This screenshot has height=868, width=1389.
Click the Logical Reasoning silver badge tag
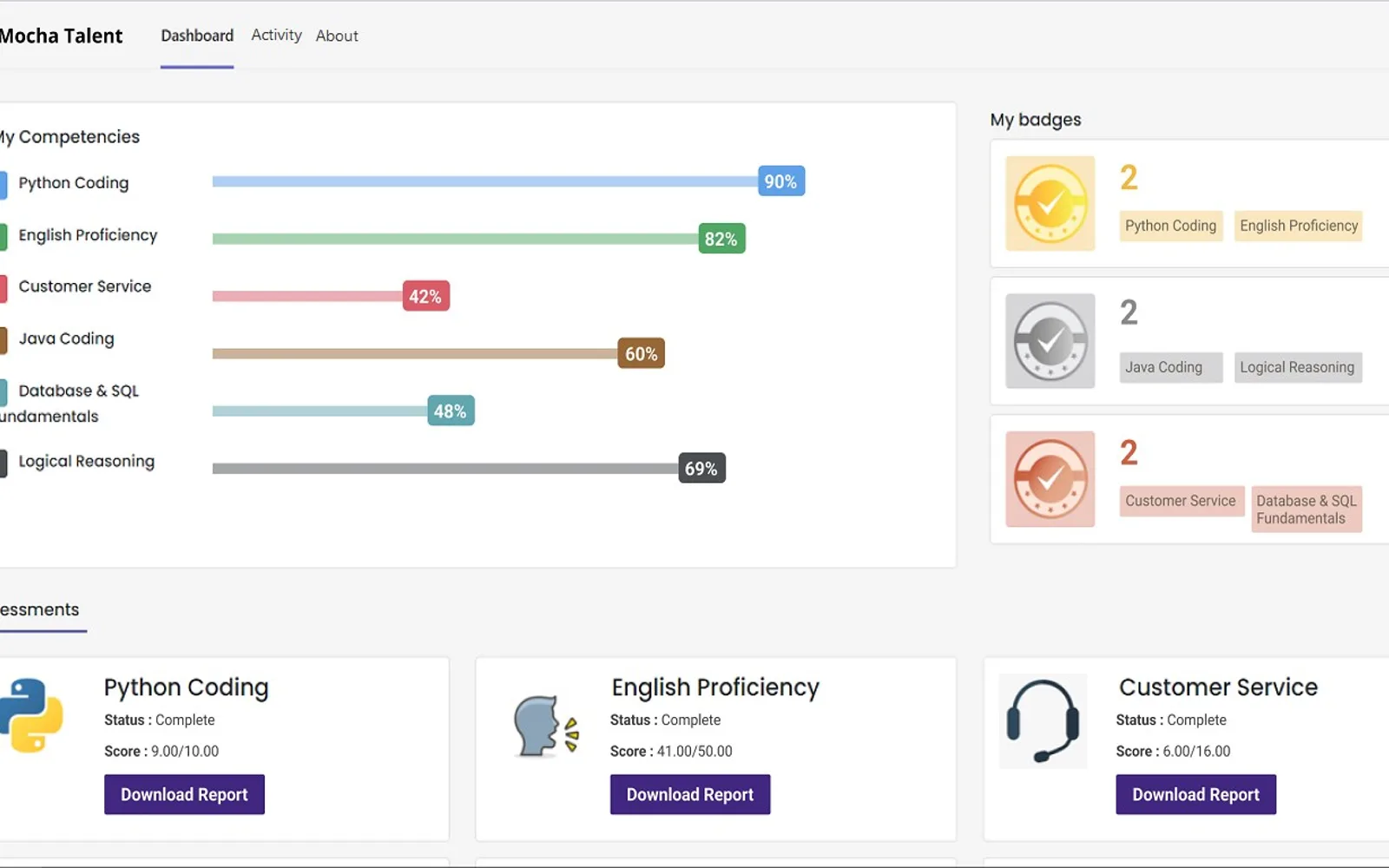(x=1298, y=367)
